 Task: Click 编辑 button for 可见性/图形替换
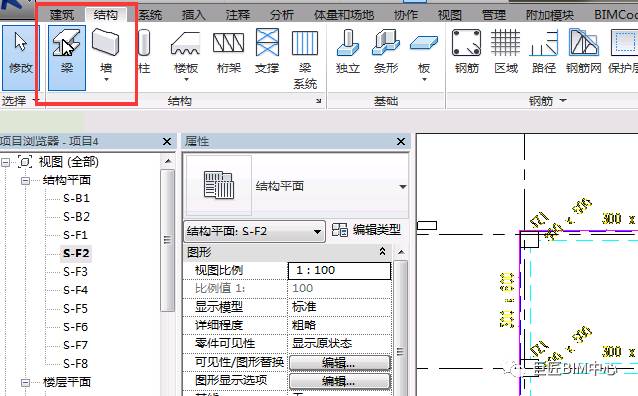pyautogui.click(x=339, y=362)
